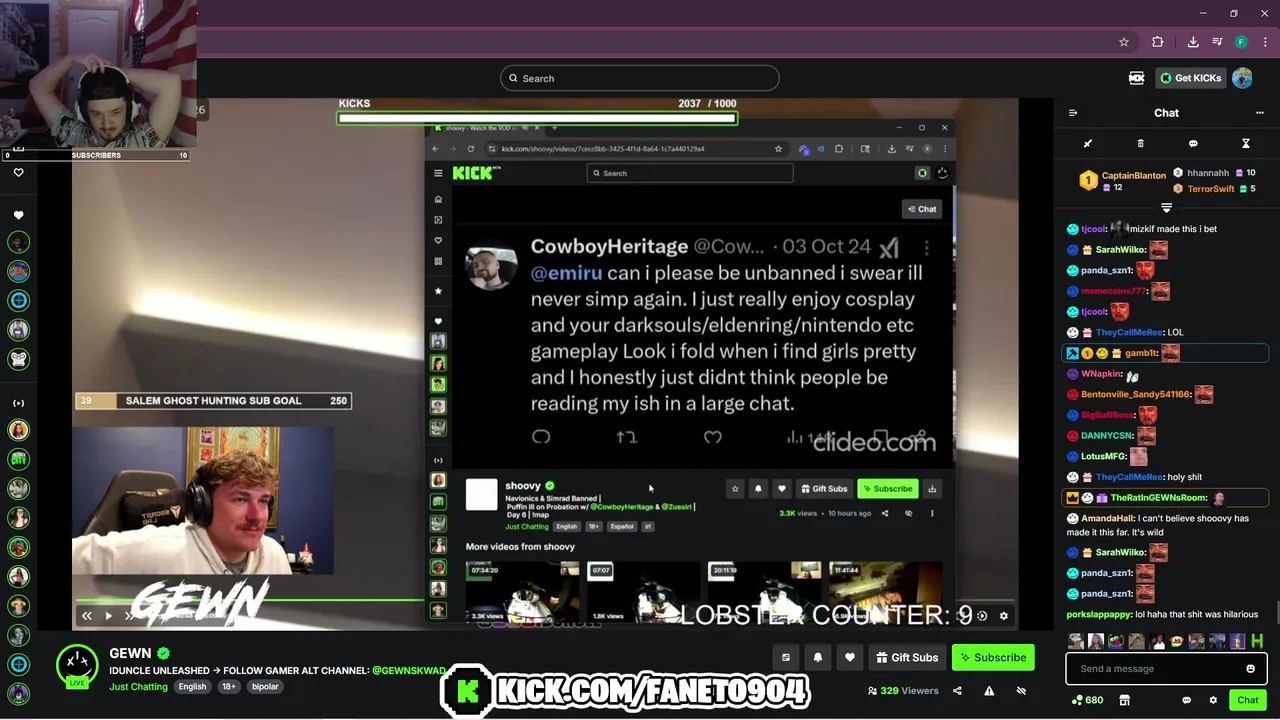The height and width of the screenshot is (720, 1280).
Task: Open GEWN's live channel avatar
Action: click(77, 665)
